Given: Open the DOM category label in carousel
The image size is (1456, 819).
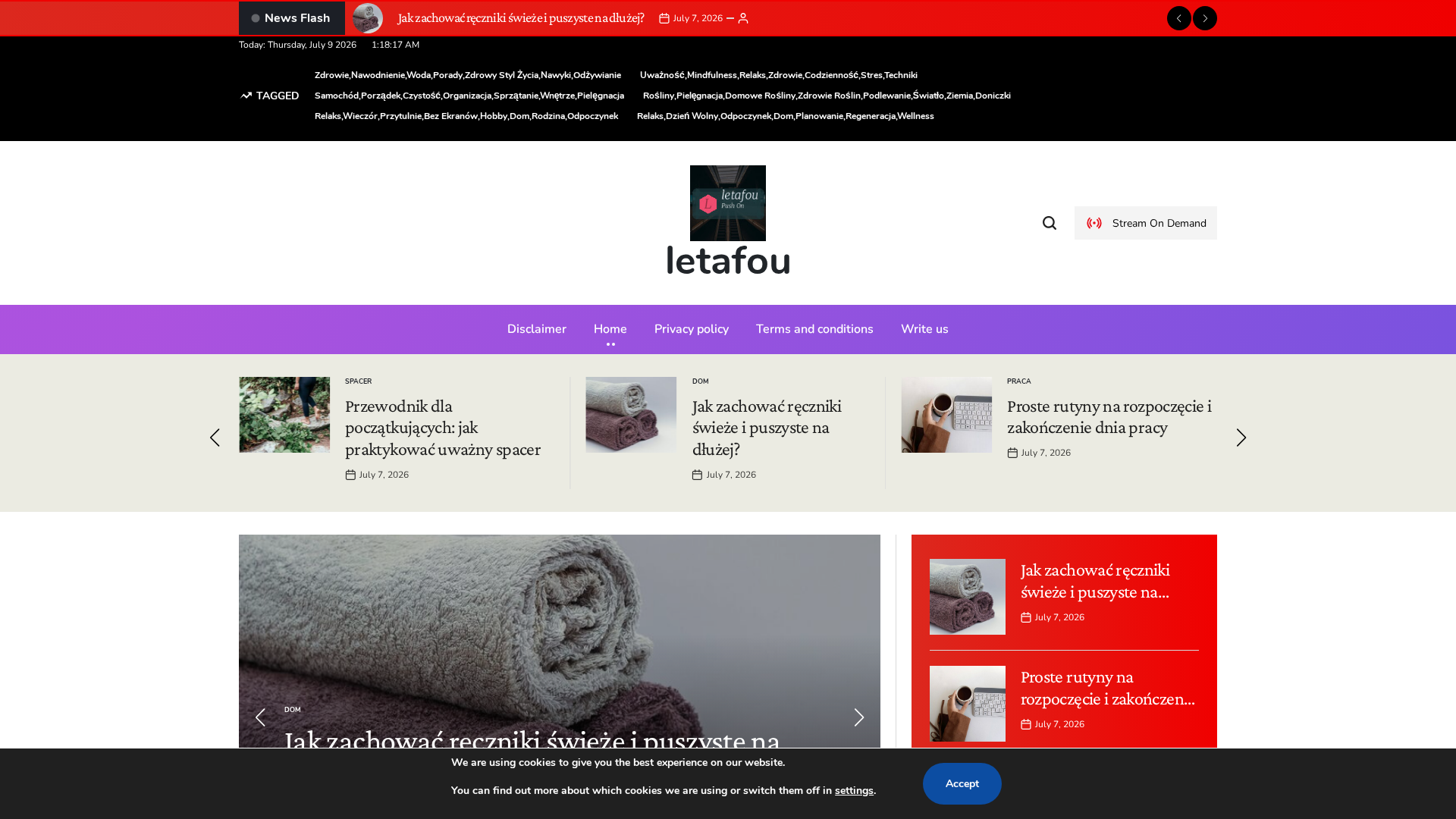Looking at the screenshot, I should [x=701, y=381].
